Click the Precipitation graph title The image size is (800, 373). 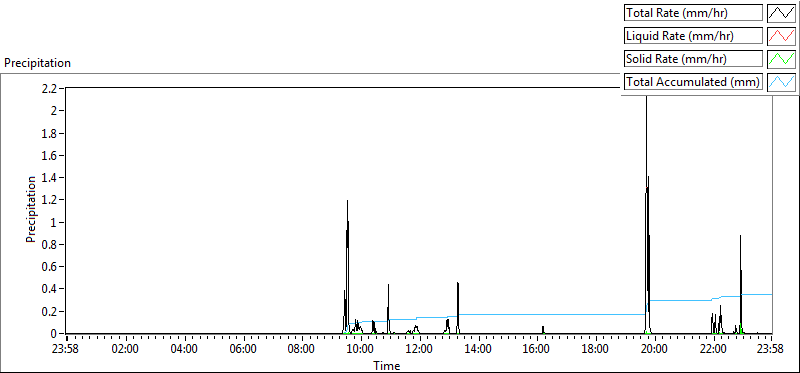click(37, 63)
